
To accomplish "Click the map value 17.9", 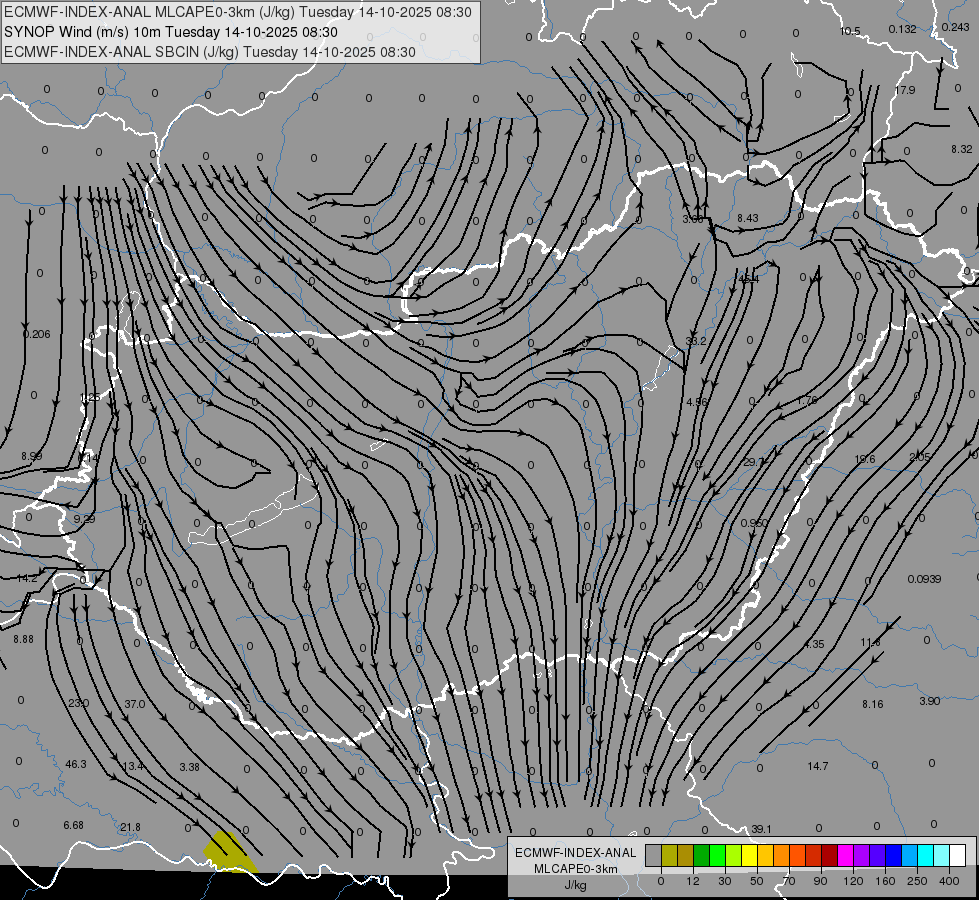I will 905,90.
